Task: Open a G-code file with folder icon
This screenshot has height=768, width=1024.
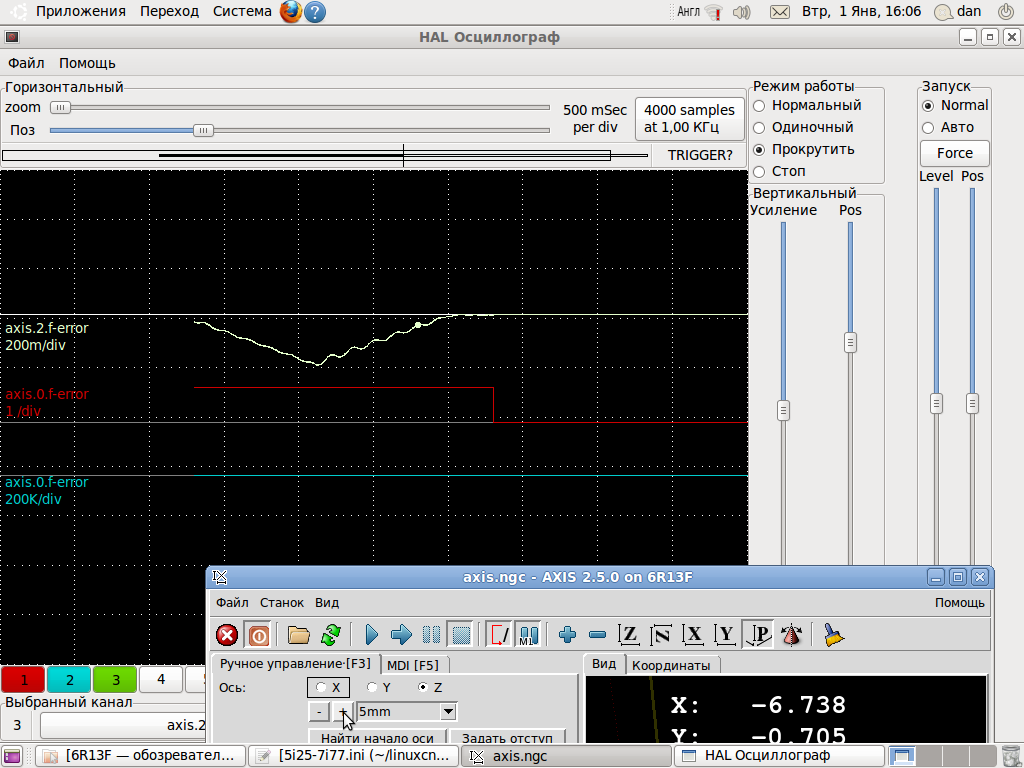Action: point(298,635)
